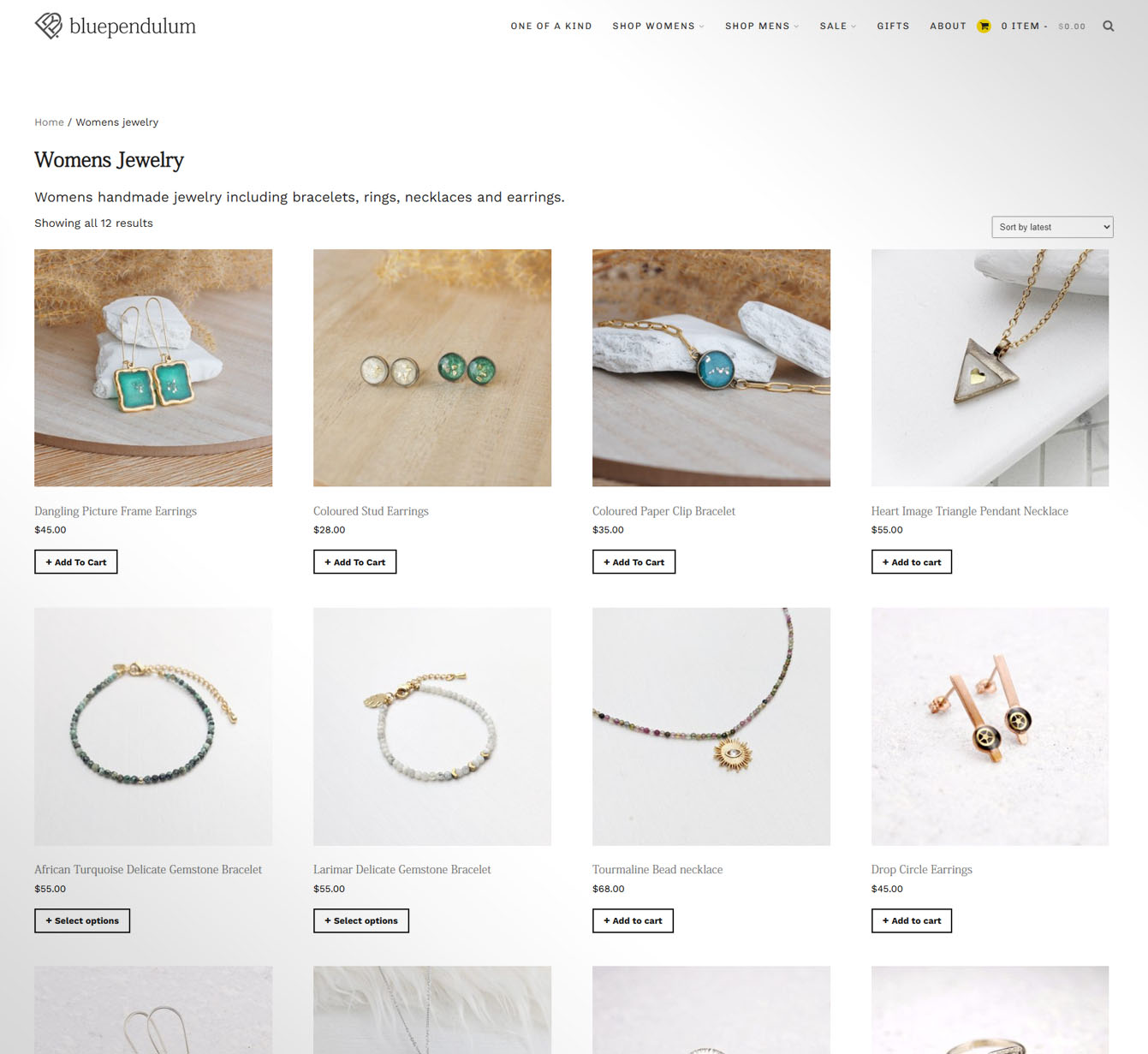This screenshot has width=1148, height=1054.
Task: Click the 0 Item cart total
Action: 1044,27
